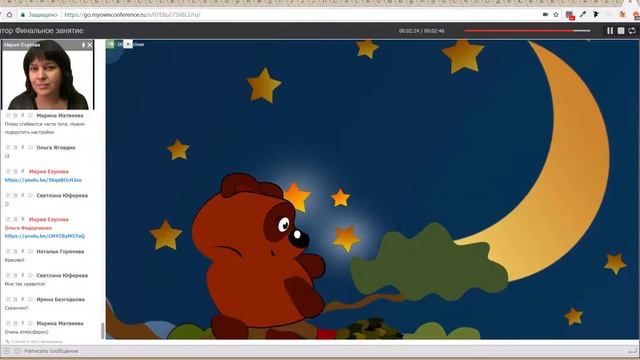Click emoji icon beside 'Написать сообщение'
The image size is (640, 360).
[17, 351]
